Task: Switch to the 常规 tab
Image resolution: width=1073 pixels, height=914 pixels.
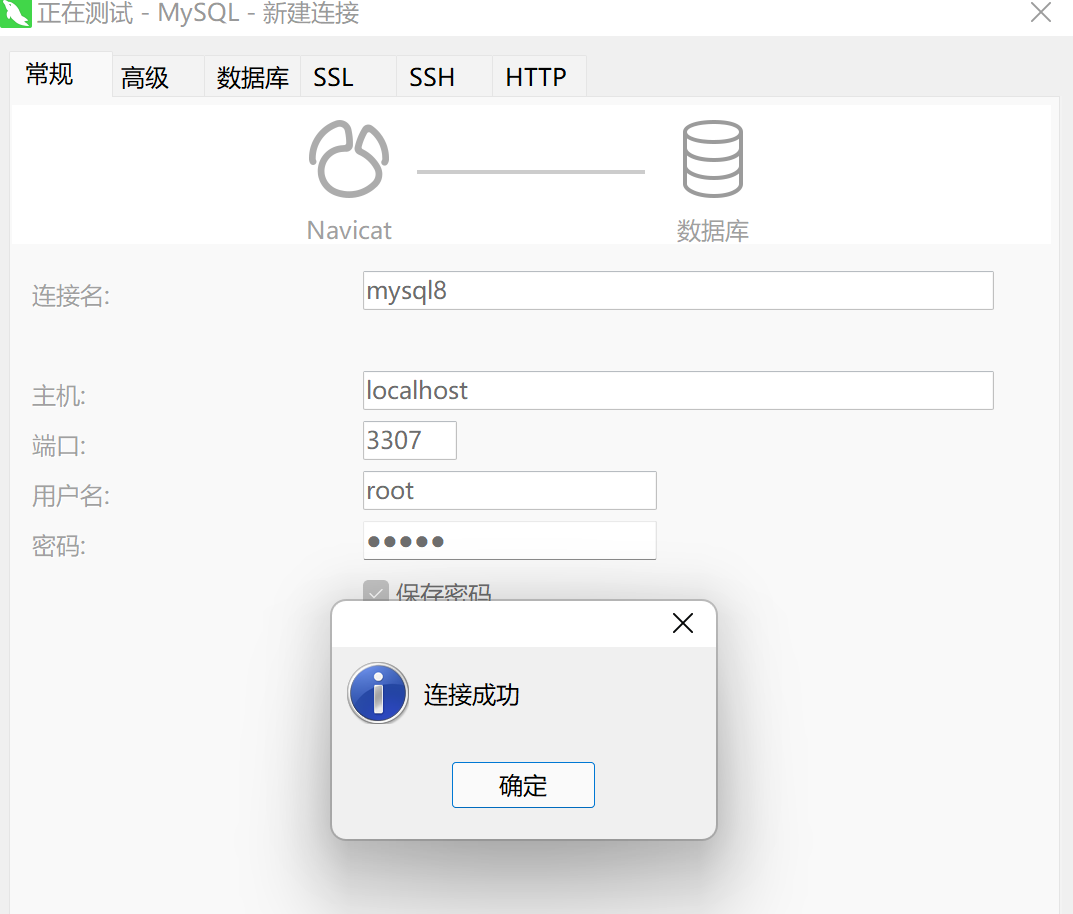Action: click(x=61, y=75)
